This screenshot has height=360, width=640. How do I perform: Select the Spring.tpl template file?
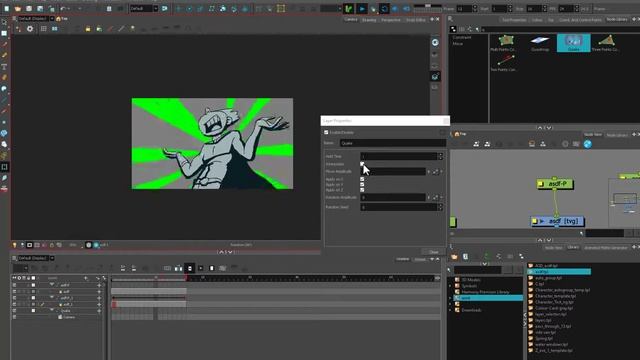pos(544,338)
